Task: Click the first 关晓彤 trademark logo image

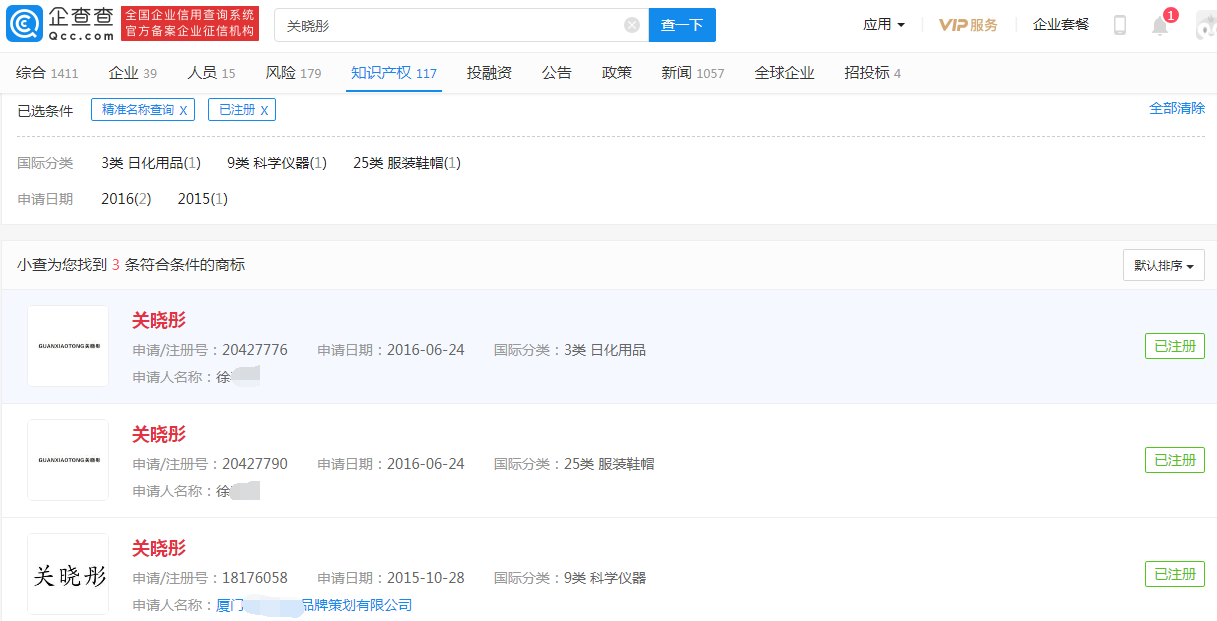Action: pyautogui.click(x=67, y=345)
